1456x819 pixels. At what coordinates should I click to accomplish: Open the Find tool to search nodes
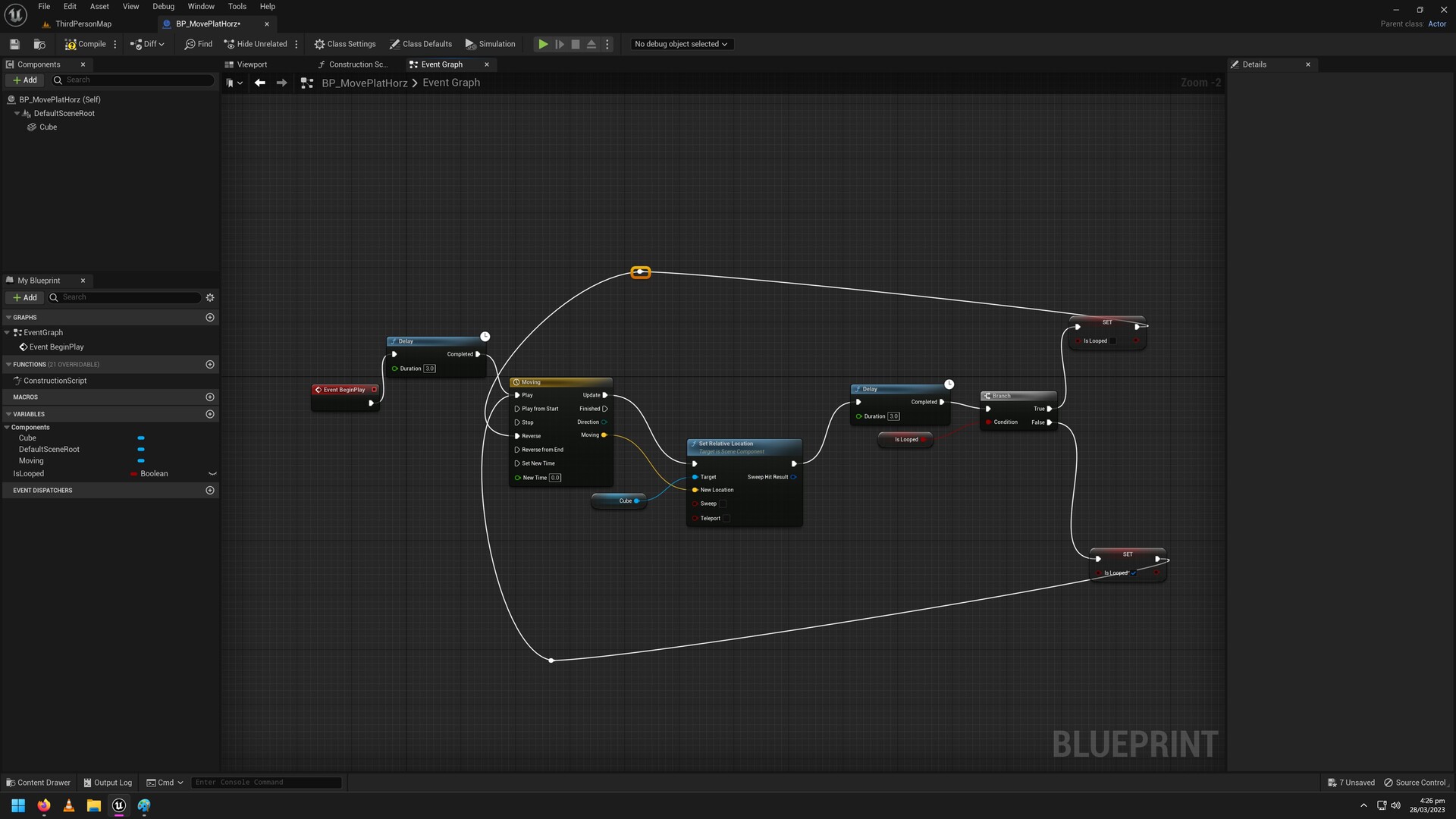(197, 44)
